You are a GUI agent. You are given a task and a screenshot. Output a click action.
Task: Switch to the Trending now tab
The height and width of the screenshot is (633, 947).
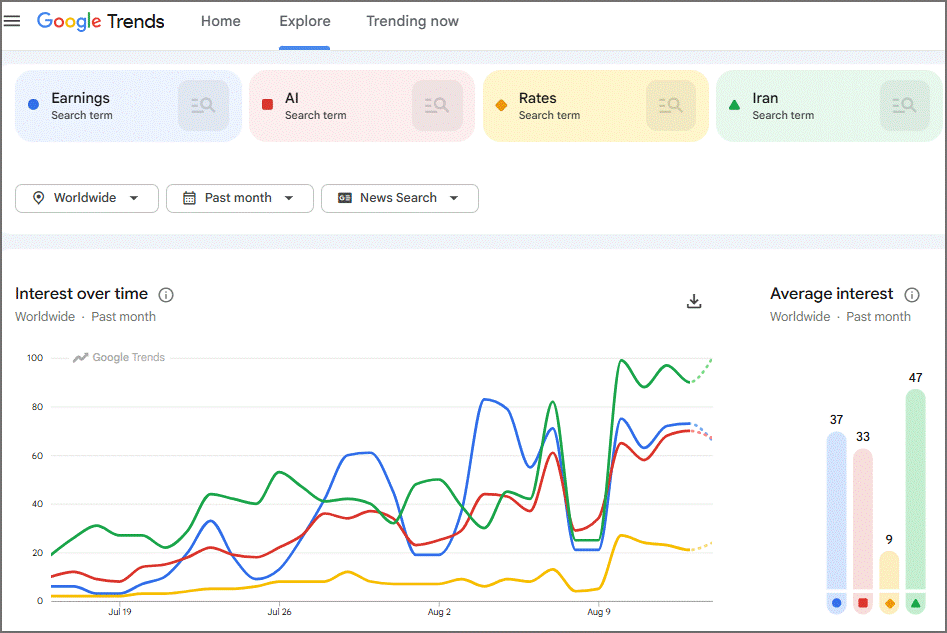[413, 21]
